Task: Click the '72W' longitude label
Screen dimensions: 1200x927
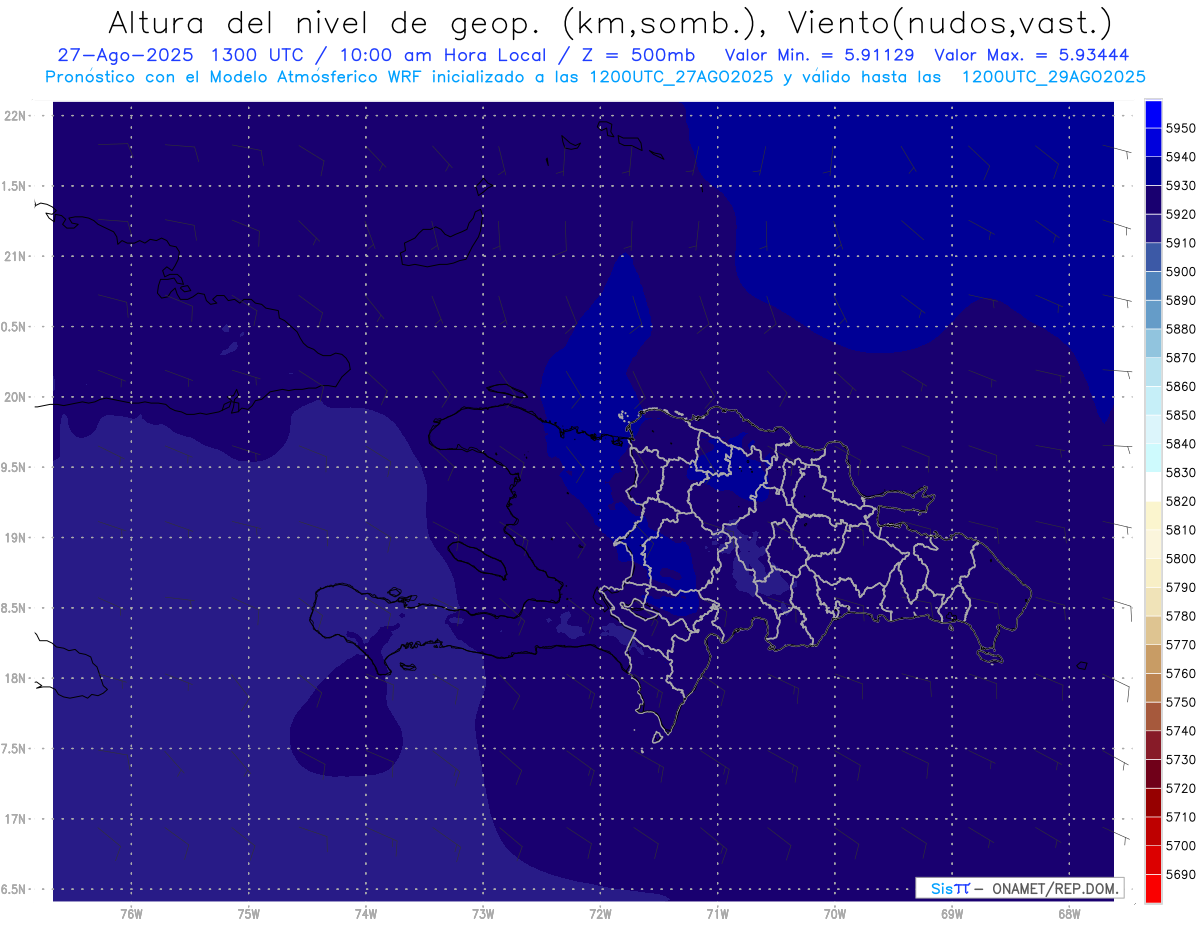Action: click(600, 914)
